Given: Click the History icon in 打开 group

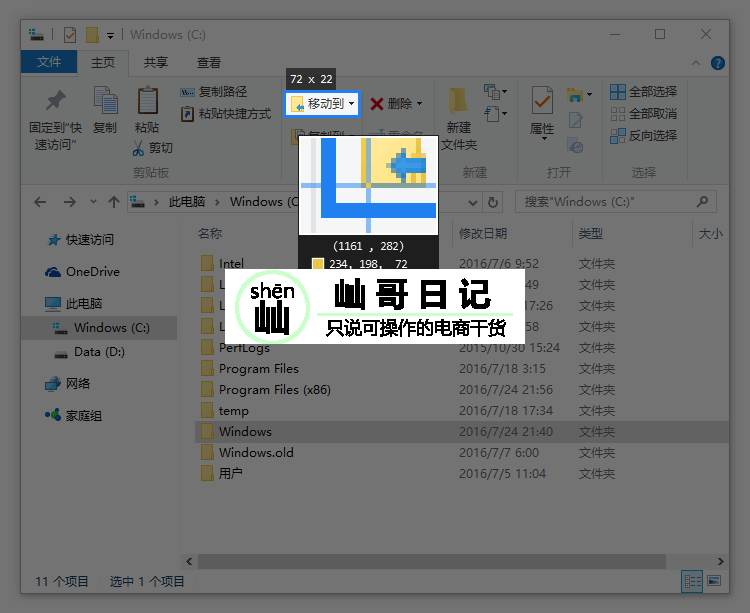Looking at the screenshot, I should coord(575,145).
